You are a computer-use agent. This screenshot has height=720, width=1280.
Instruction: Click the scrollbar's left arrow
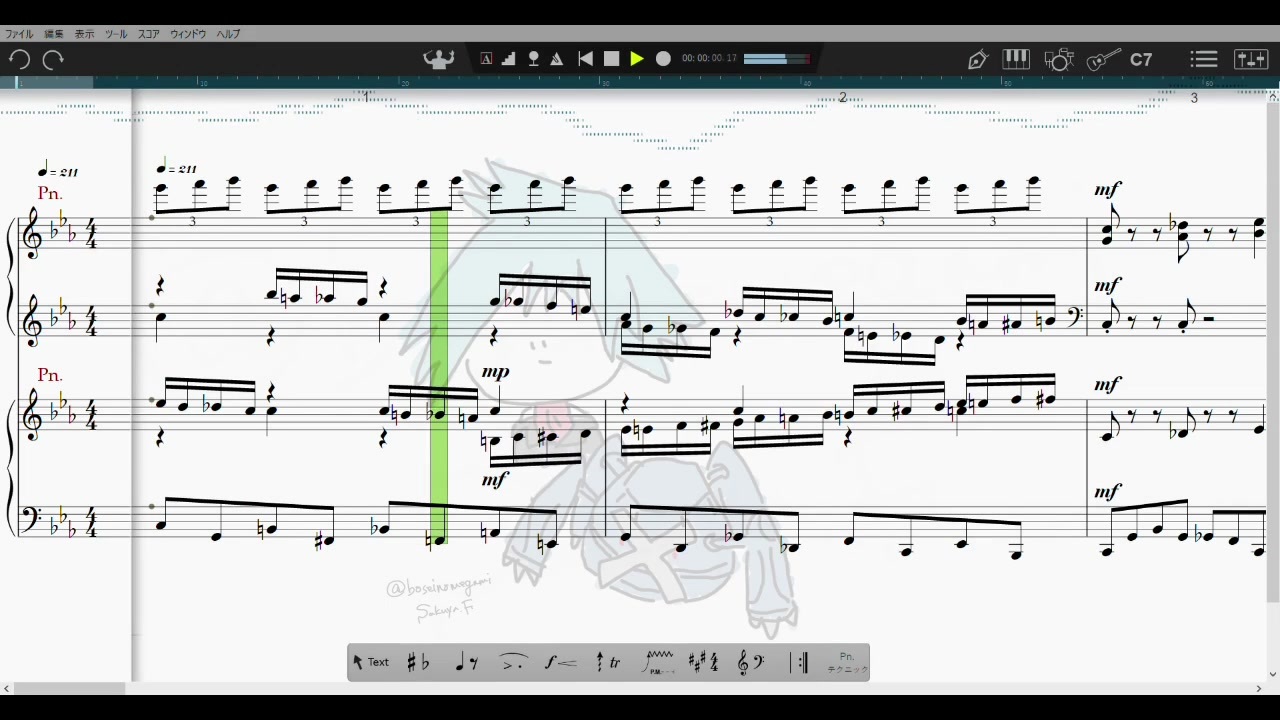tap(6, 688)
